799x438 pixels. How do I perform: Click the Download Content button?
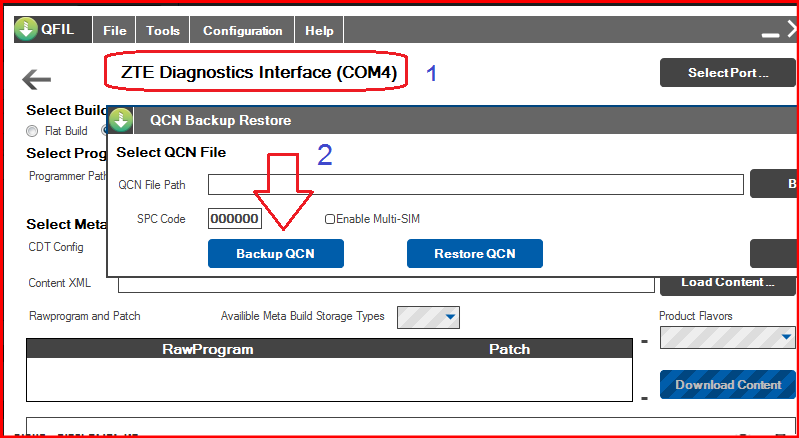pyautogui.click(x=728, y=385)
